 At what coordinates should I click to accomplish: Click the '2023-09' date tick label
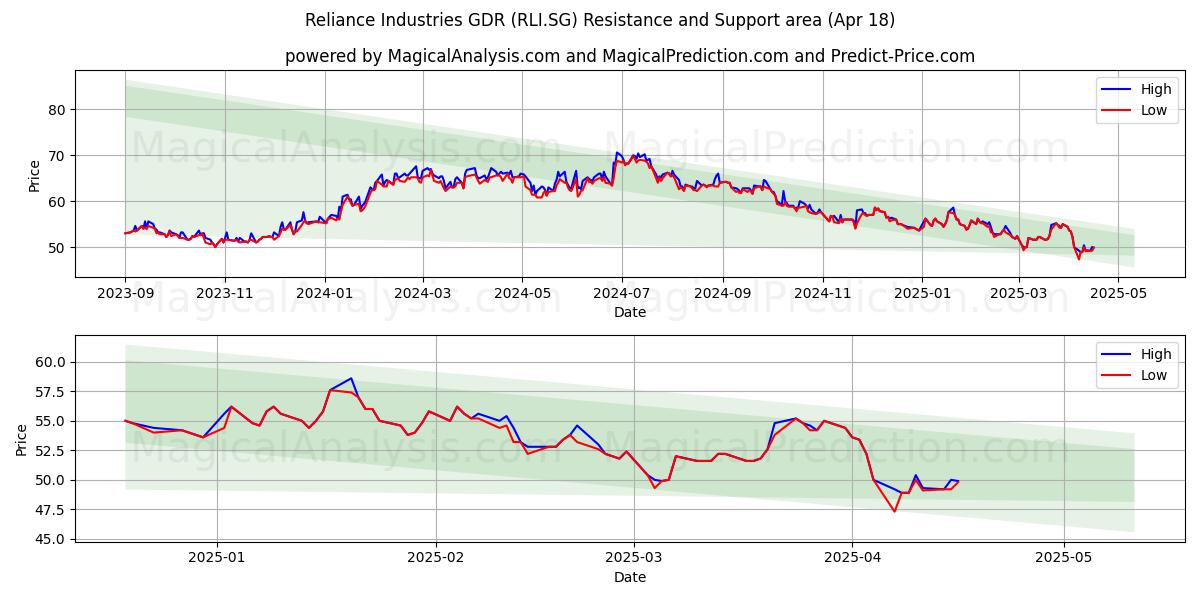(x=125, y=296)
